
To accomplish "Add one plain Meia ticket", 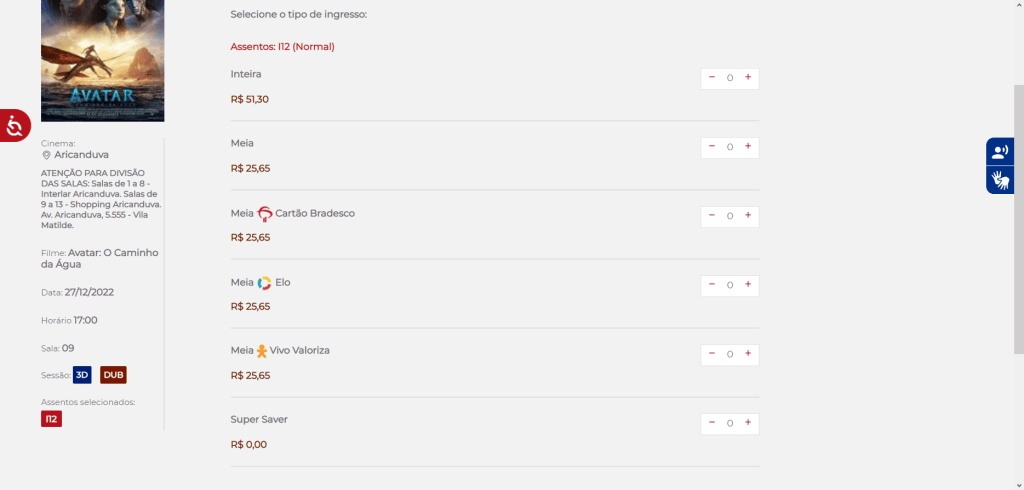I will [747, 146].
